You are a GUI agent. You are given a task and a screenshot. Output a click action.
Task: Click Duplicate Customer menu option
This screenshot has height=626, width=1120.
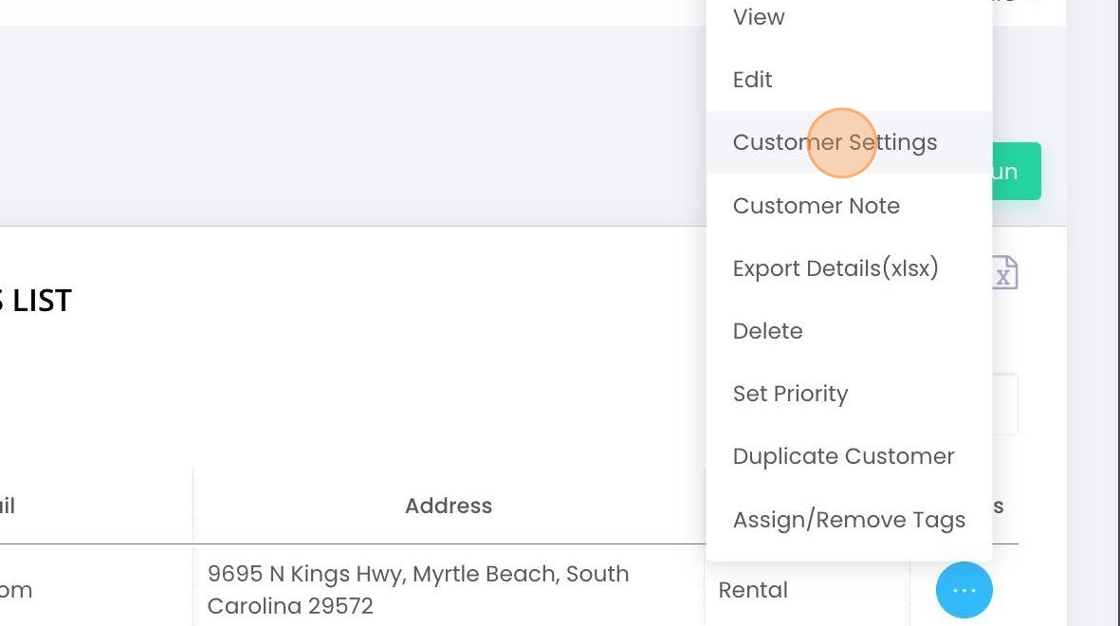click(x=843, y=456)
